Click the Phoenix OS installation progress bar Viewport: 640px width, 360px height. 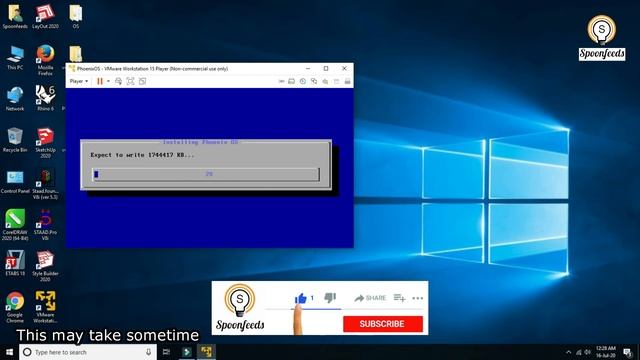coord(206,174)
